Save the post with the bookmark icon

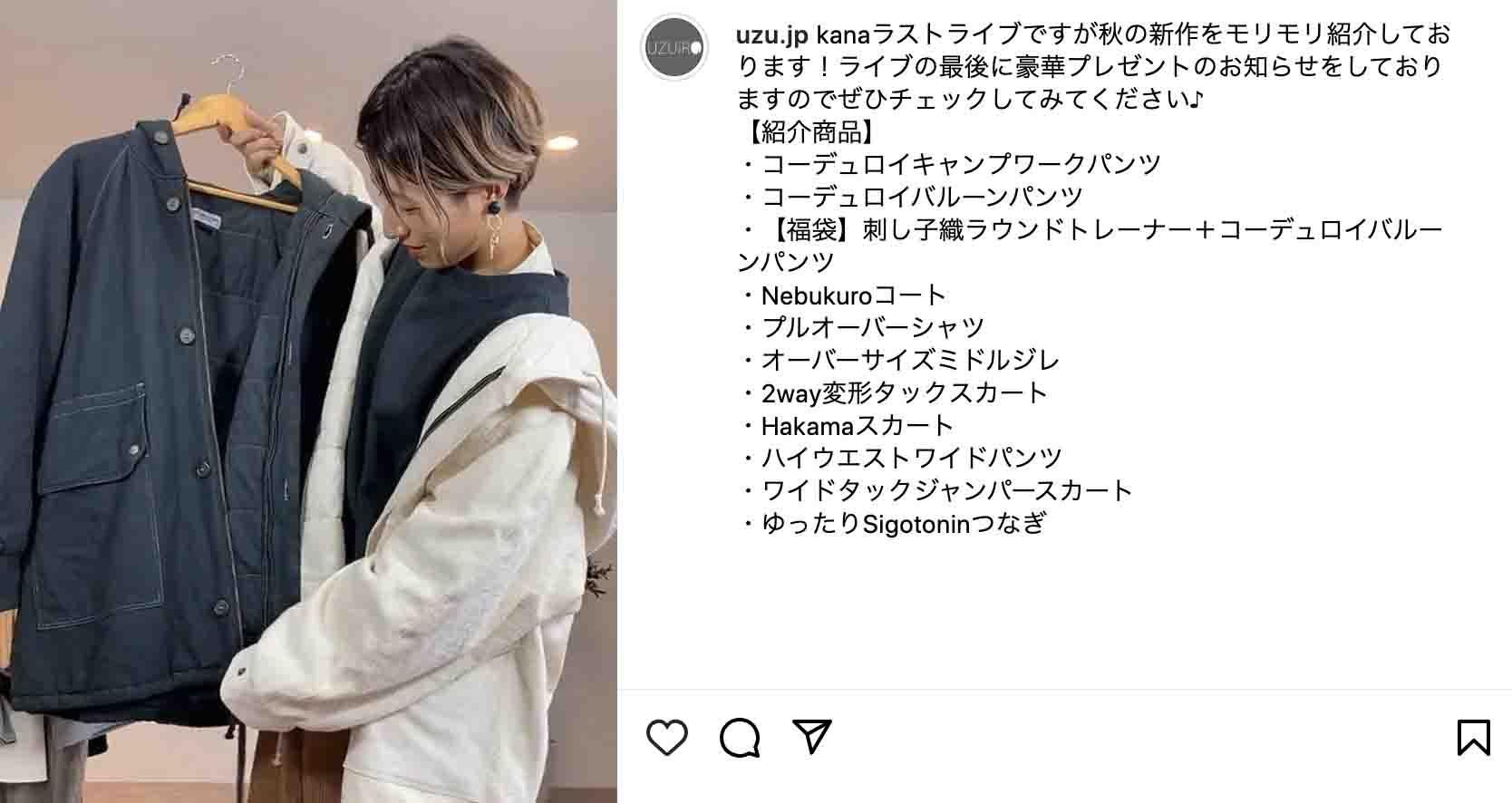(x=1474, y=738)
